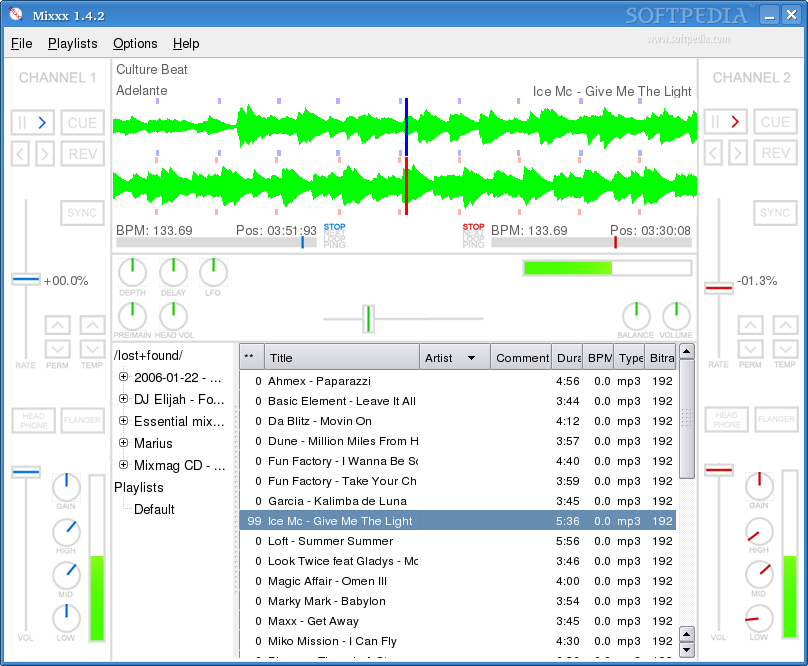Nudge Channel 1 permanent rate up
The image size is (808, 666).
(57, 325)
